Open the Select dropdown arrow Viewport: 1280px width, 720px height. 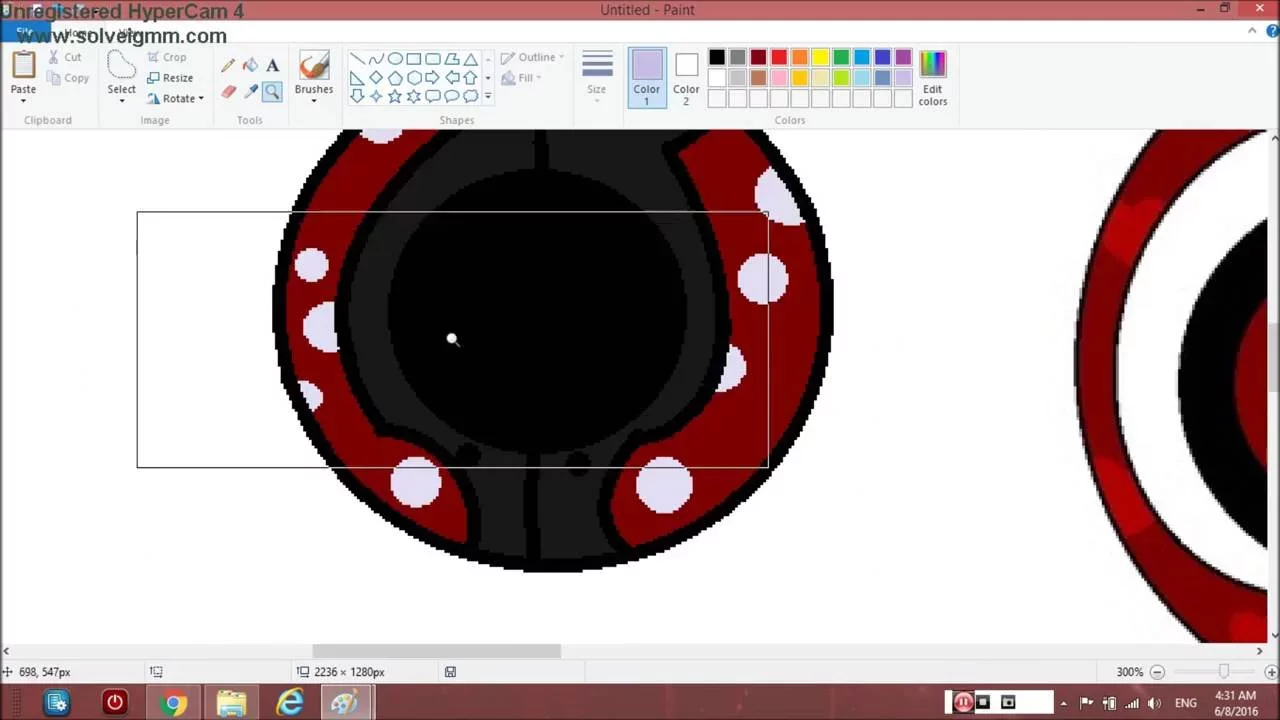click(121, 101)
